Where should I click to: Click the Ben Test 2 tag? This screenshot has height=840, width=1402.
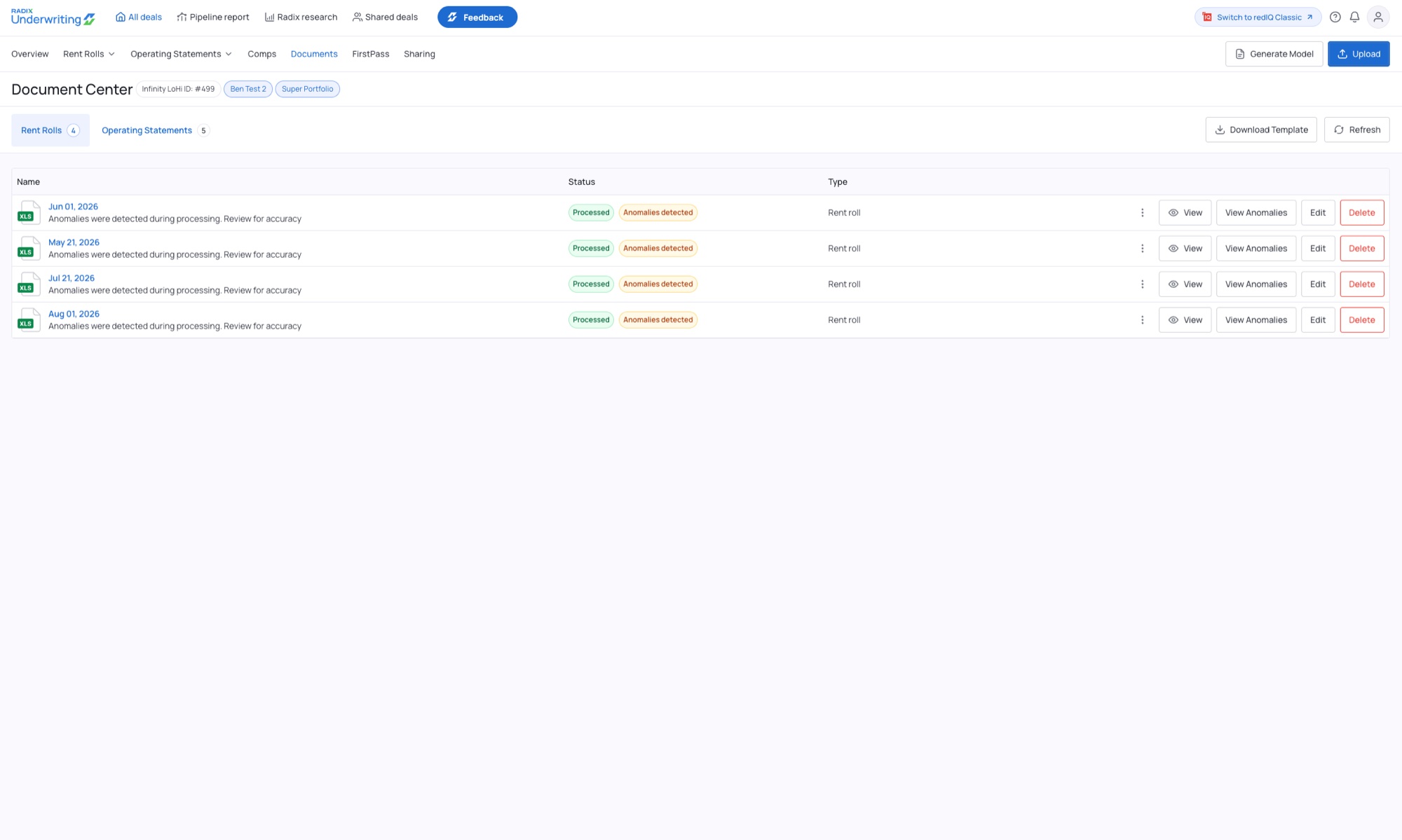point(248,89)
